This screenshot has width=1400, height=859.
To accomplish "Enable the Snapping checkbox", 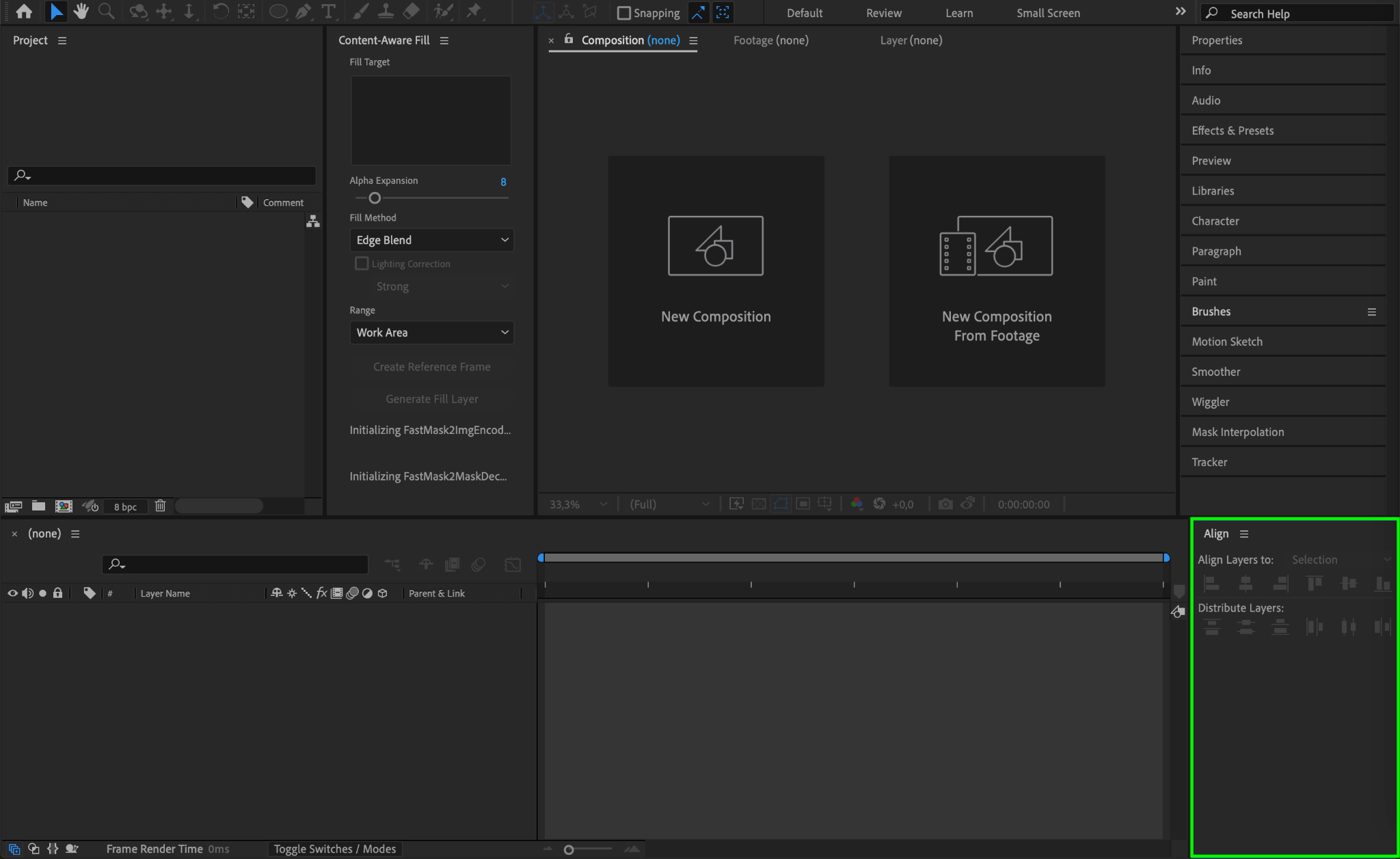I will click(x=623, y=13).
